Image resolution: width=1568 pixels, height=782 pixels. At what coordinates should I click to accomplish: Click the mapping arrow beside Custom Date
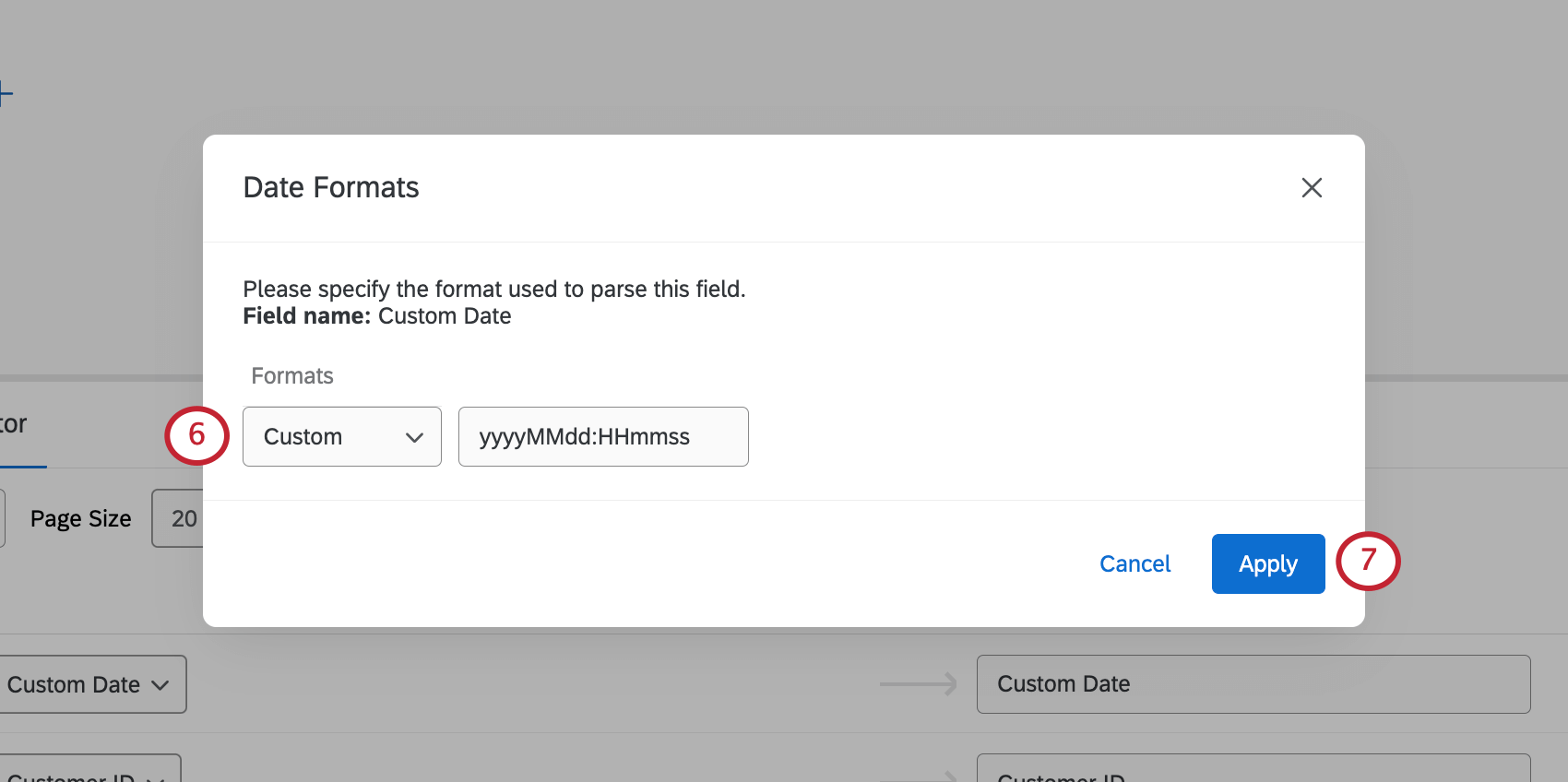[918, 684]
